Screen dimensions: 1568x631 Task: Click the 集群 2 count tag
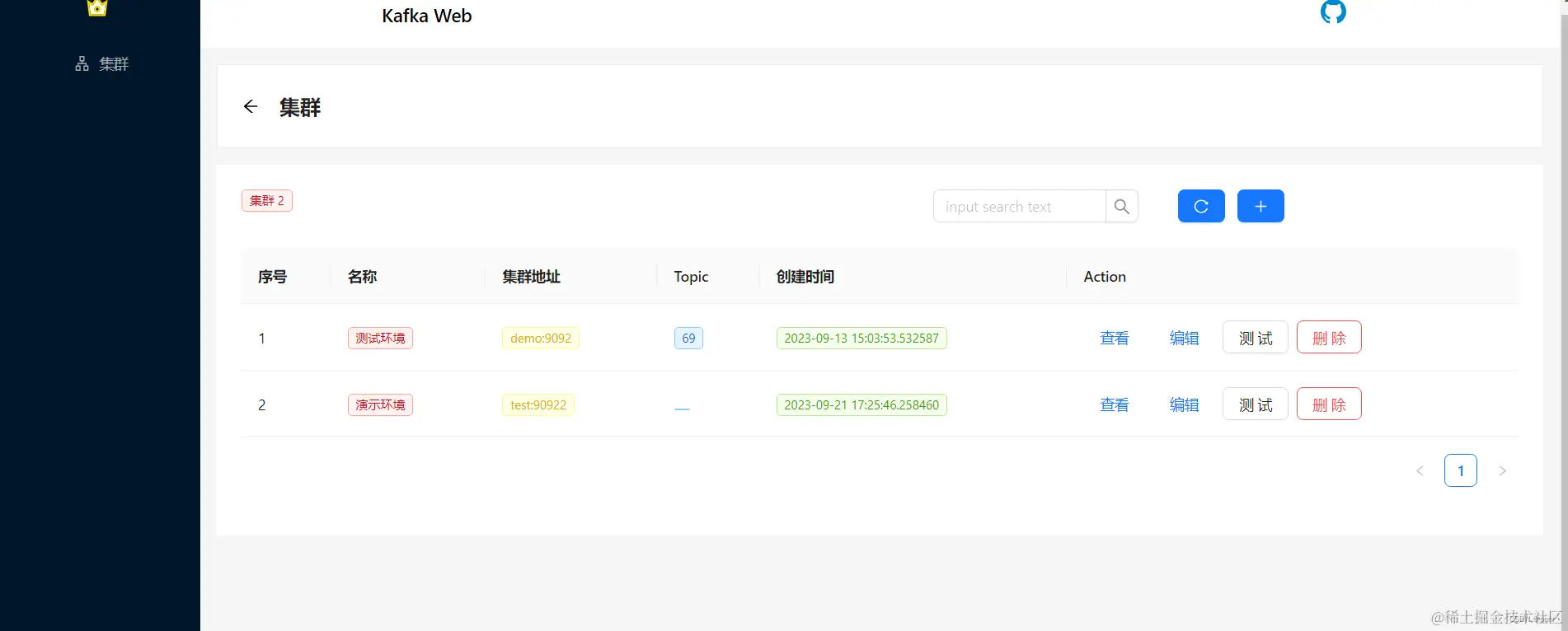[x=267, y=200]
